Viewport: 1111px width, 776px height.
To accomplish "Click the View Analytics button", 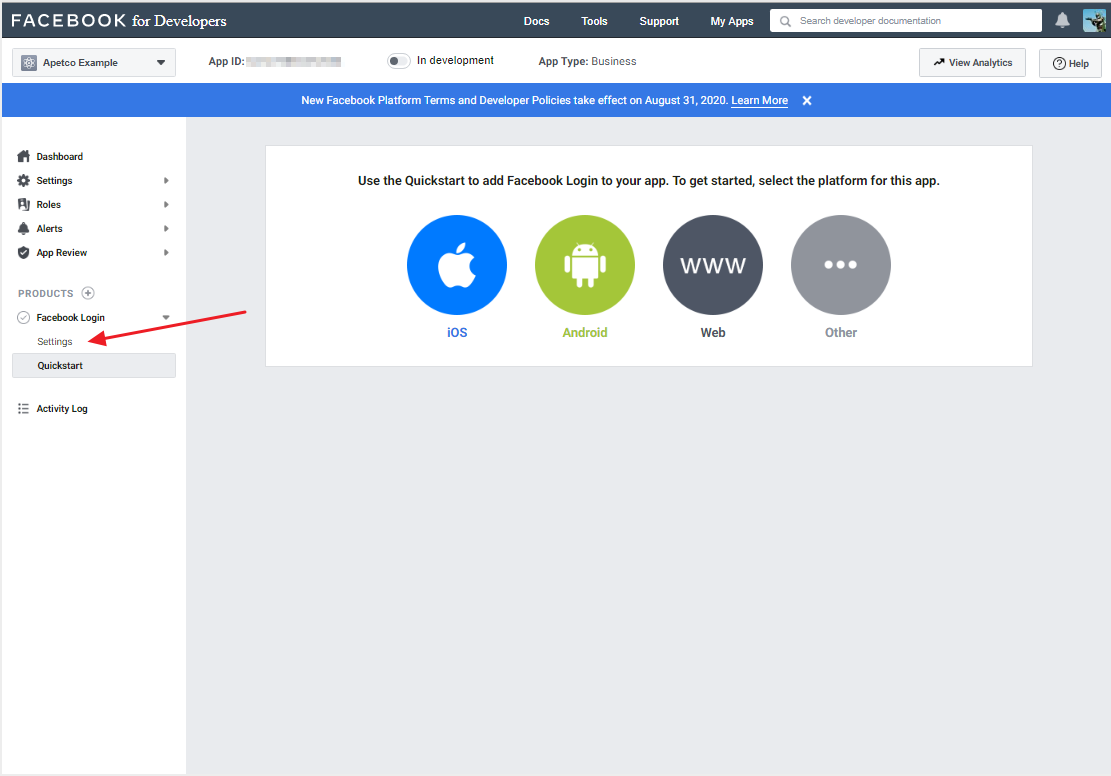I will 972,62.
